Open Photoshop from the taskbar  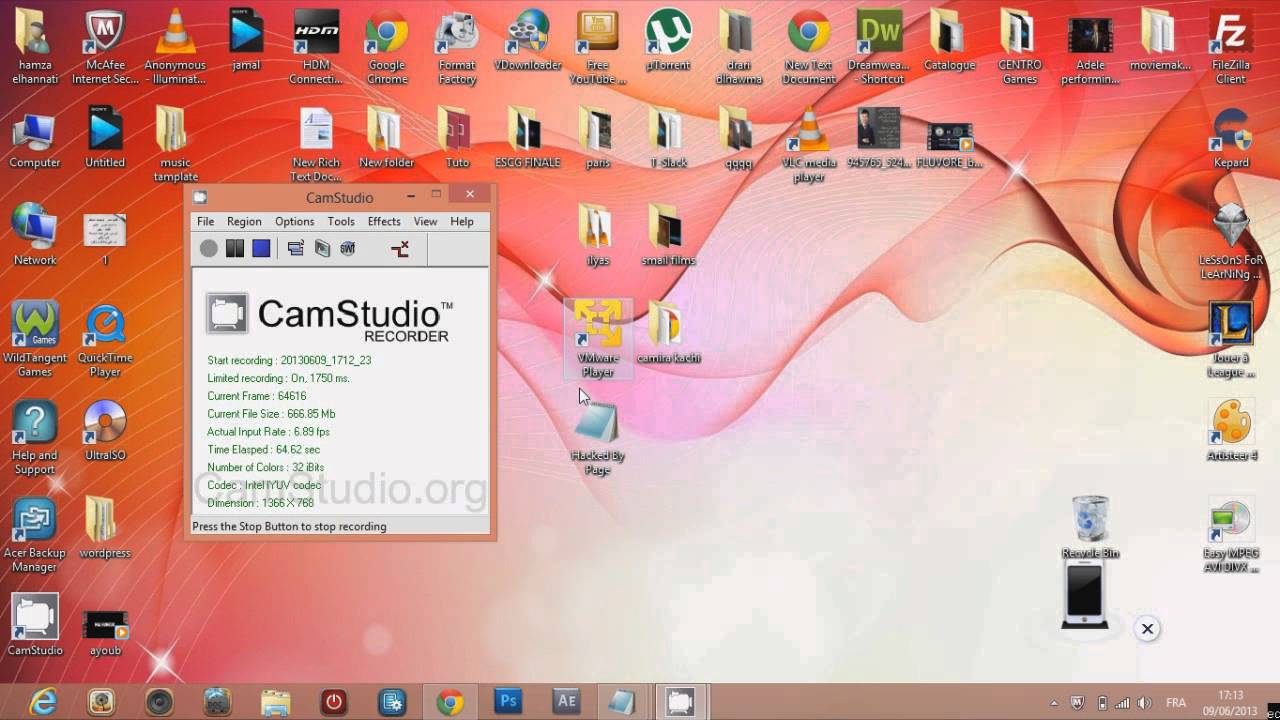pyautogui.click(x=508, y=702)
